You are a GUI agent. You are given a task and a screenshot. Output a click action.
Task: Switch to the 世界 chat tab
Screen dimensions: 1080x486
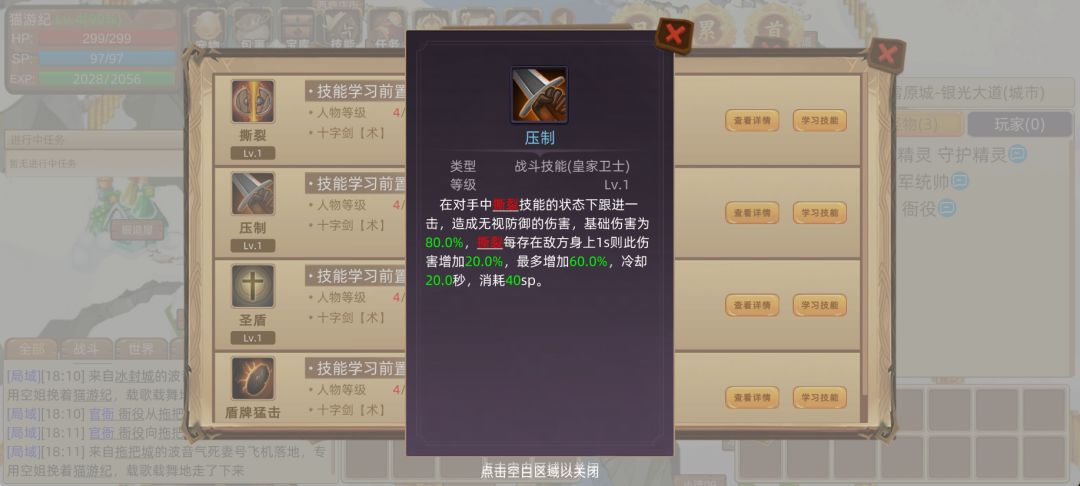pos(141,349)
